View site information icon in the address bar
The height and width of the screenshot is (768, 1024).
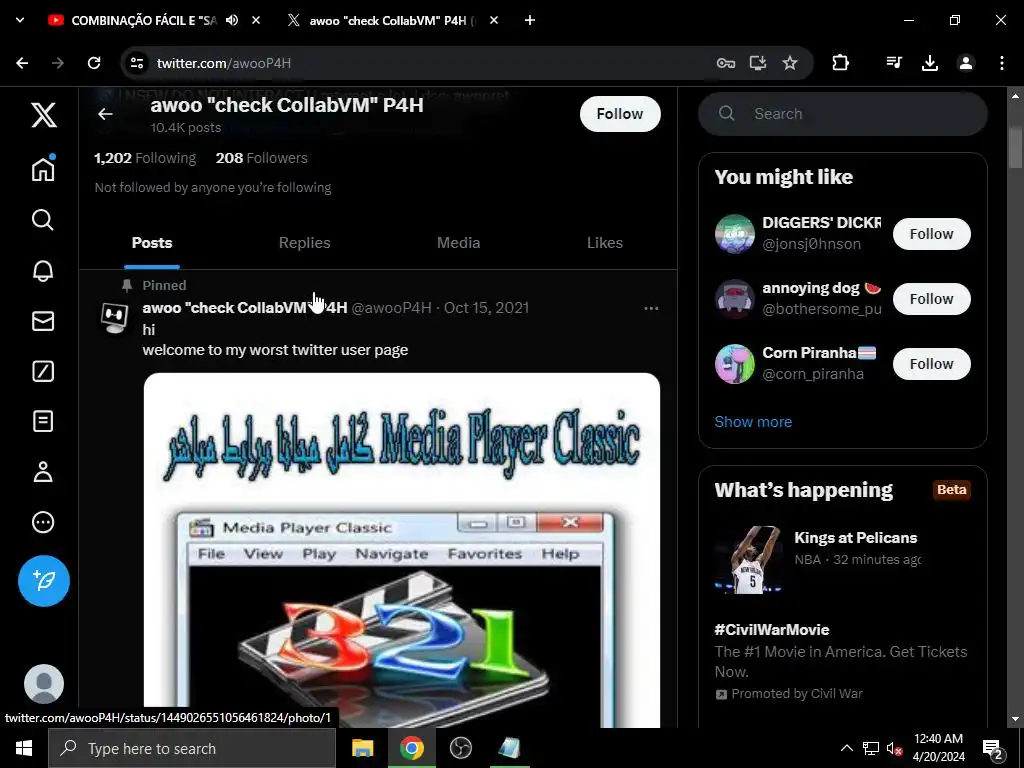[136, 63]
